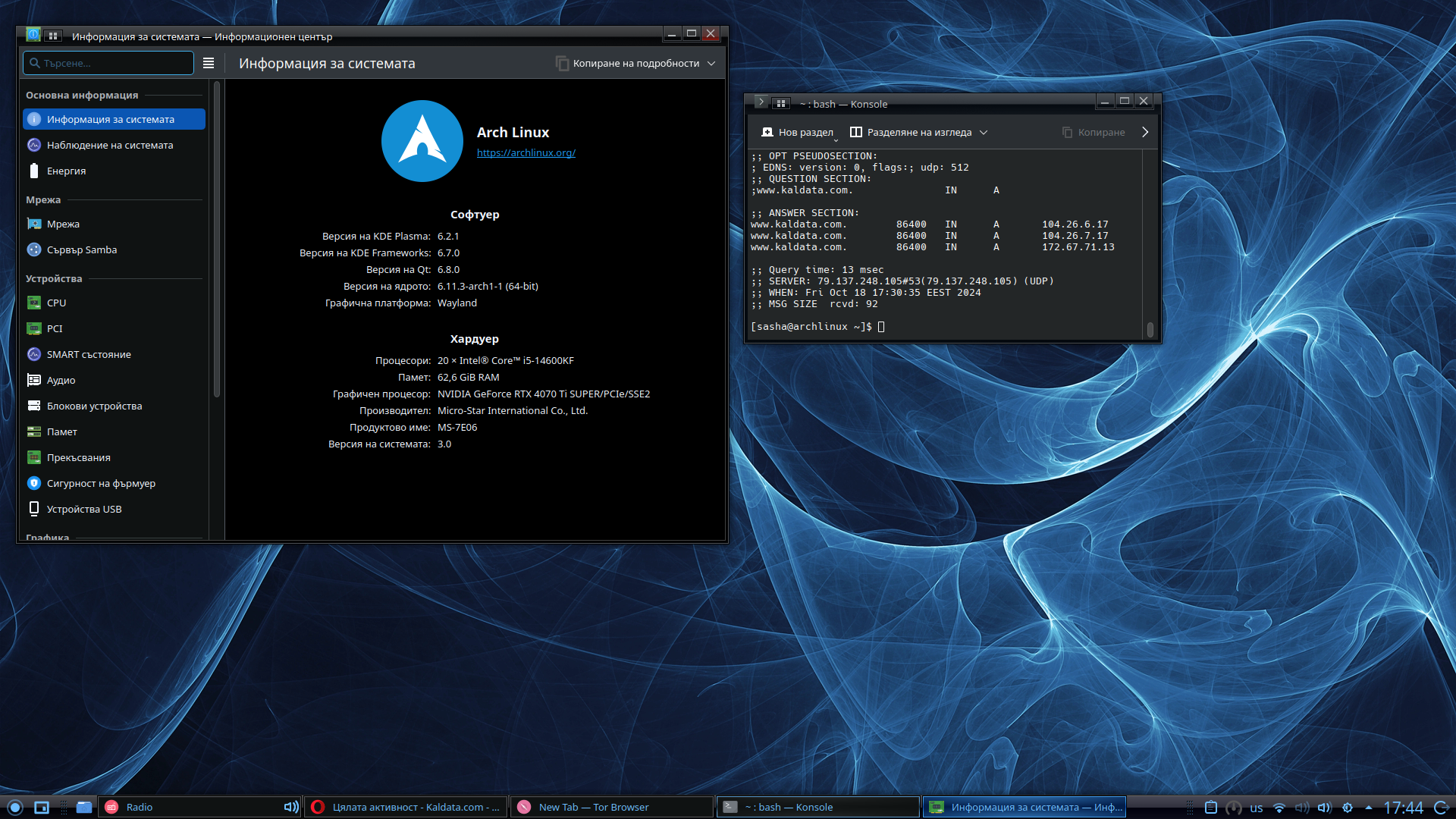Image resolution: width=1456 pixels, height=819 pixels.
Task: Click the Wayland platform value
Action: click(457, 303)
